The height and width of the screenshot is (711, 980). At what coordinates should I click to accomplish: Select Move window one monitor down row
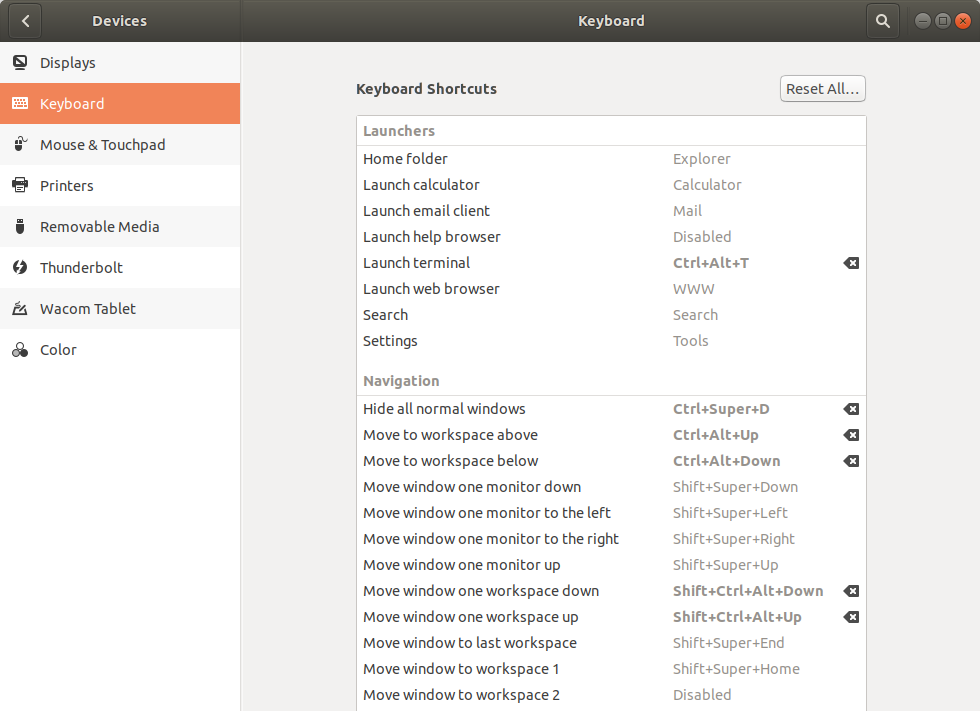(611, 487)
